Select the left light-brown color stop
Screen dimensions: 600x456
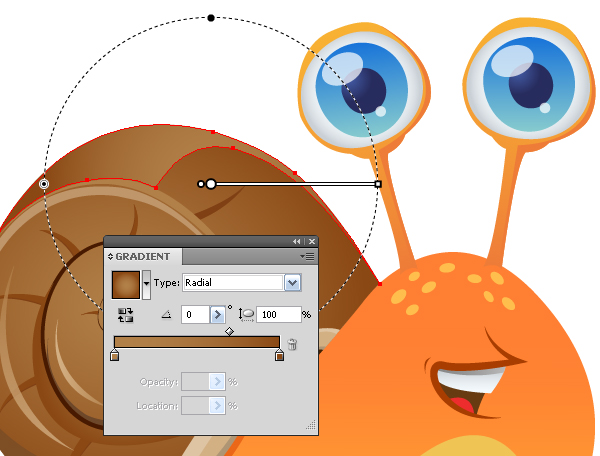coord(114,355)
